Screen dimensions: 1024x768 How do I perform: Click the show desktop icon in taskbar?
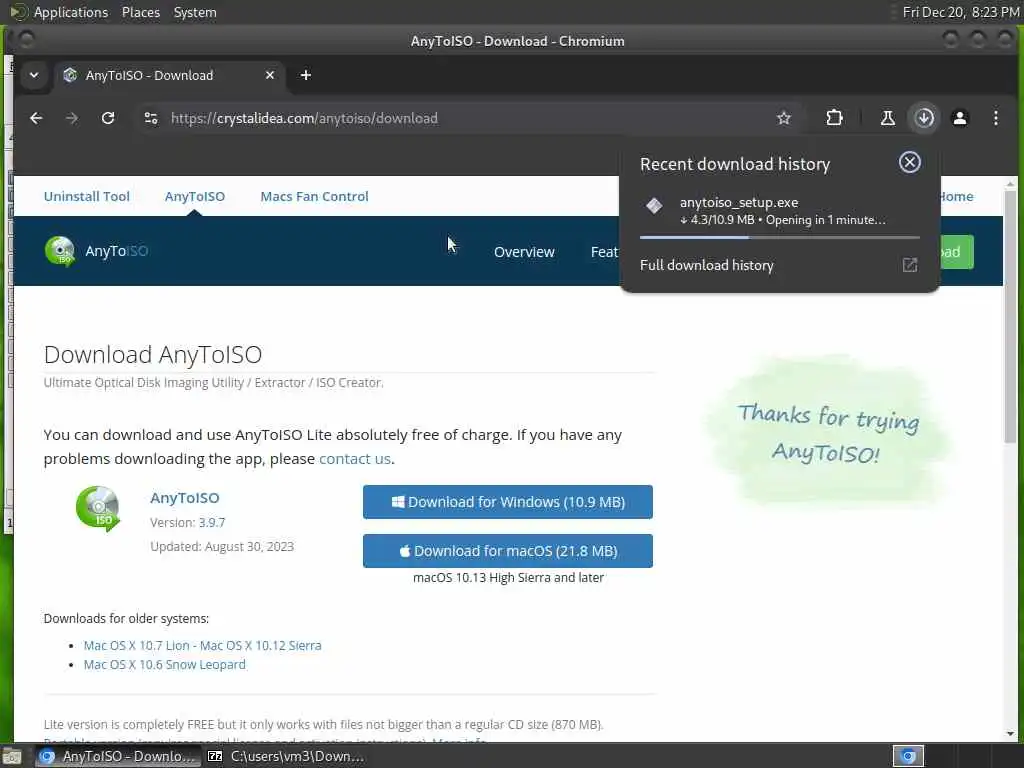point(12,757)
